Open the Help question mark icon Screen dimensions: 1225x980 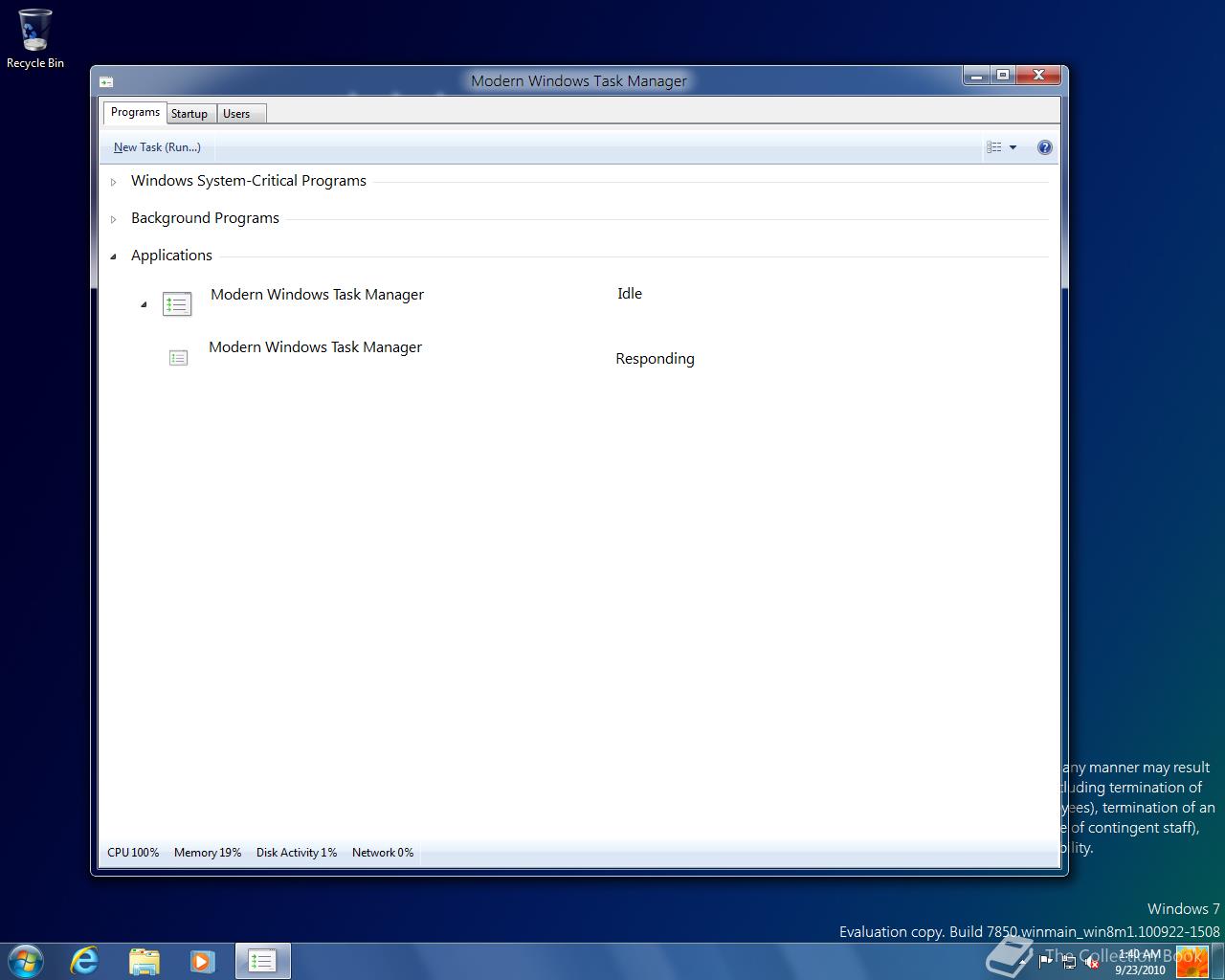pyautogui.click(x=1045, y=147)
